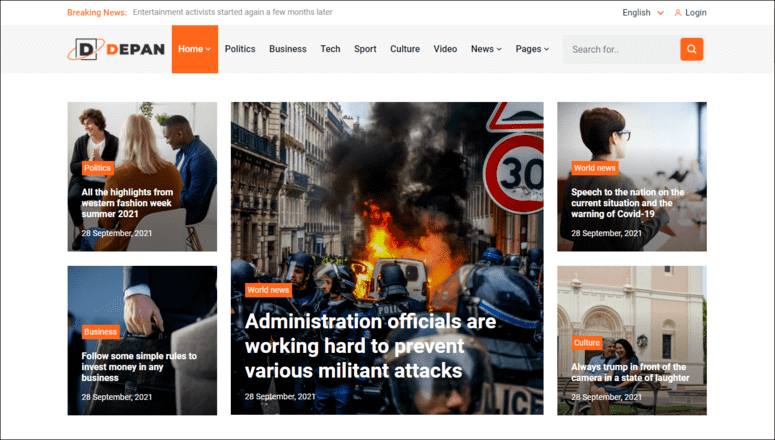Click the Depan logo
This screenshot has height=440, width=775.
117,49
